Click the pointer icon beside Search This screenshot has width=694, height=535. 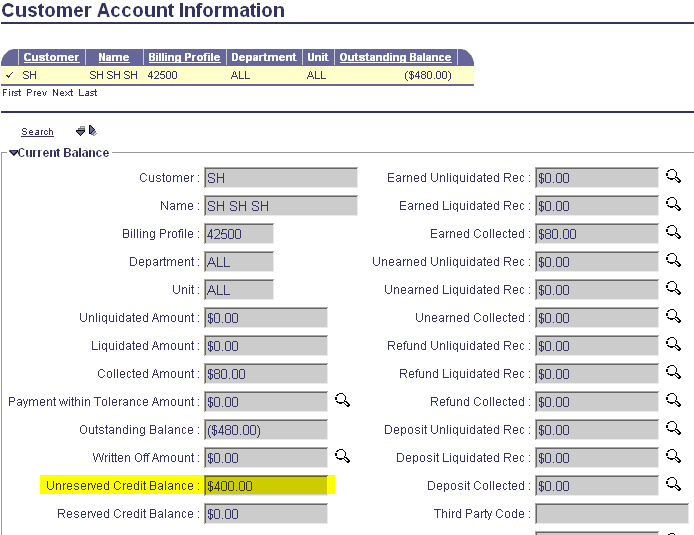[93, 131]
